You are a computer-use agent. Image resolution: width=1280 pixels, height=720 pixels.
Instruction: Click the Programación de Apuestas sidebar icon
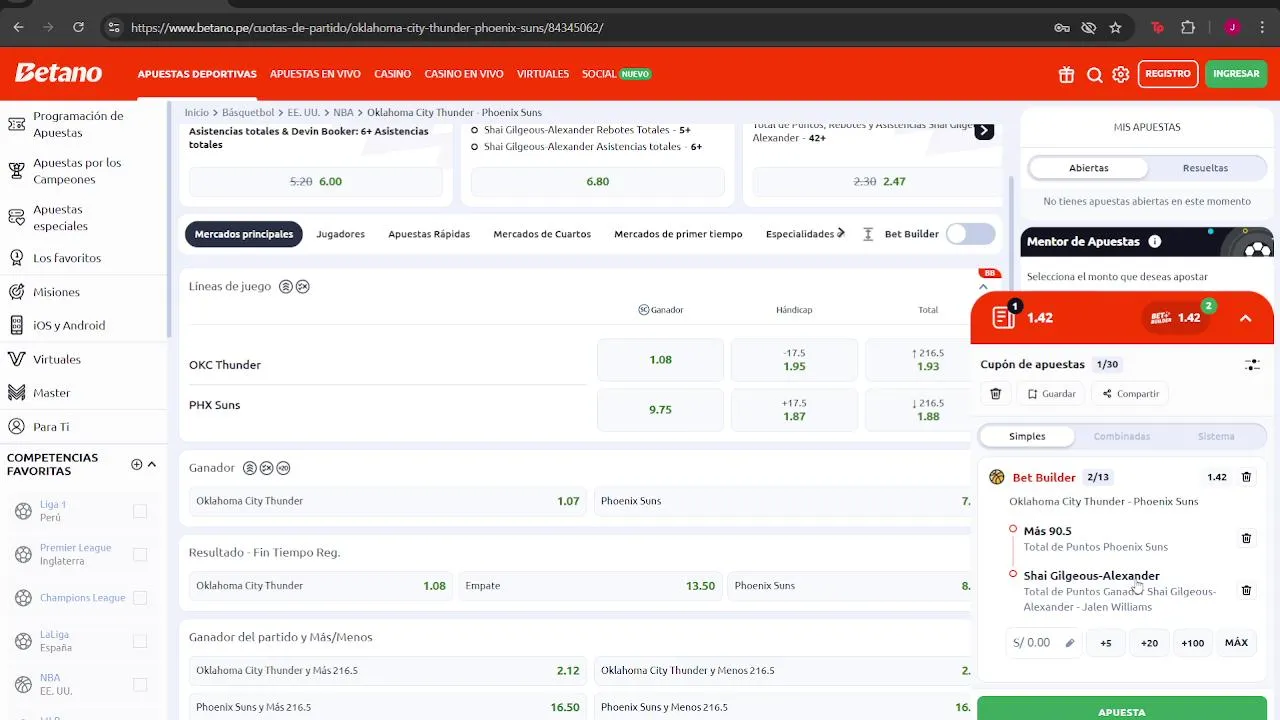coord(16,124)
